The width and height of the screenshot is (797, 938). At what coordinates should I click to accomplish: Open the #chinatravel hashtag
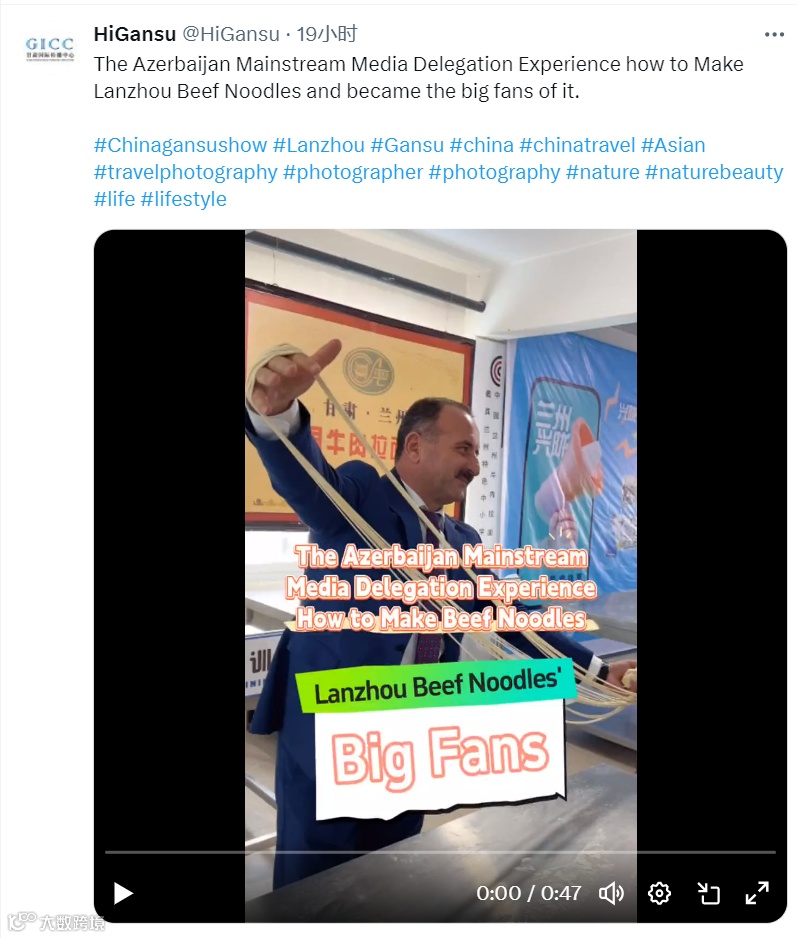pyautogui.click(x=577, y=145)
